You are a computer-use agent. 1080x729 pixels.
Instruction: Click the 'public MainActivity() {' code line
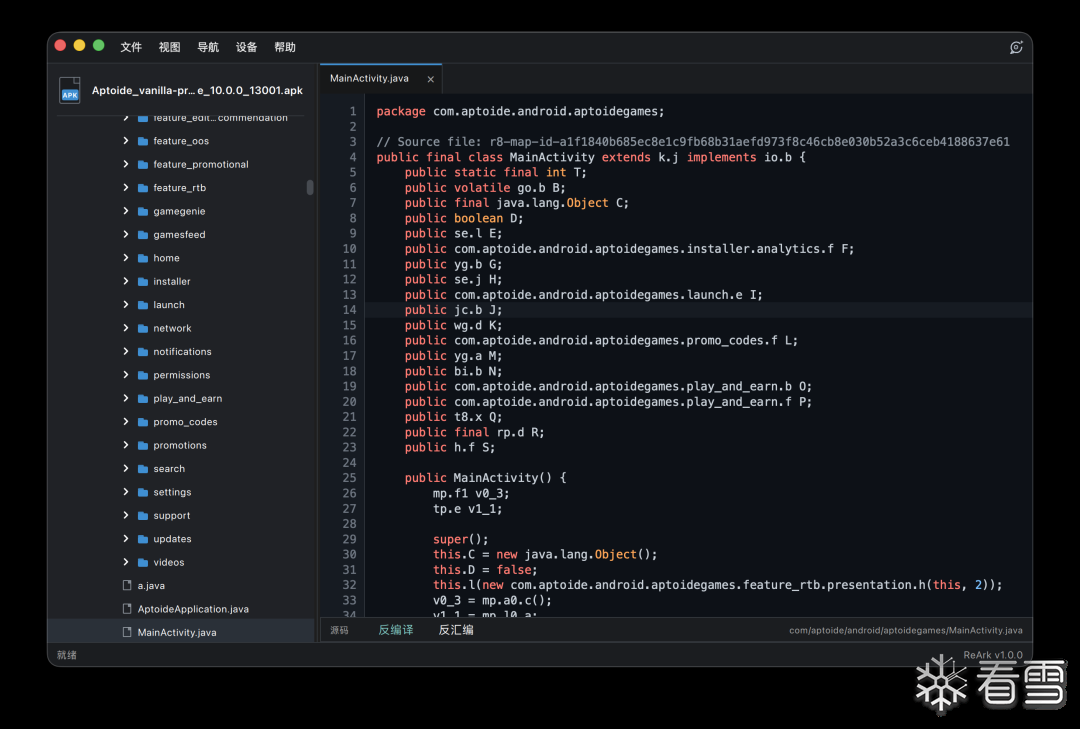485,478
